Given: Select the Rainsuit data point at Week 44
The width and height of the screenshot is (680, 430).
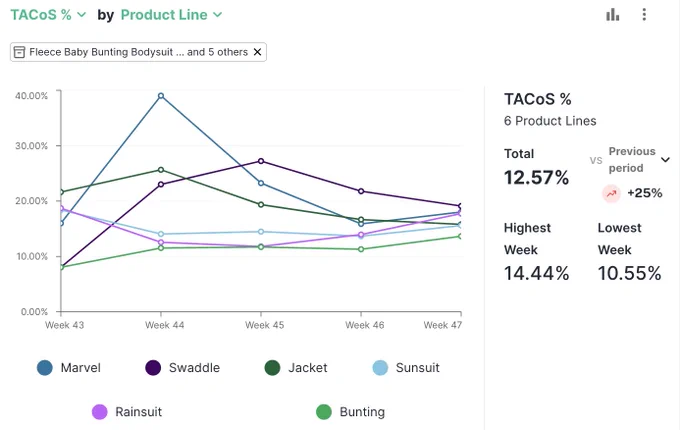Looking at the screenshot, I should pyautogui.click(x=161, y=243).
